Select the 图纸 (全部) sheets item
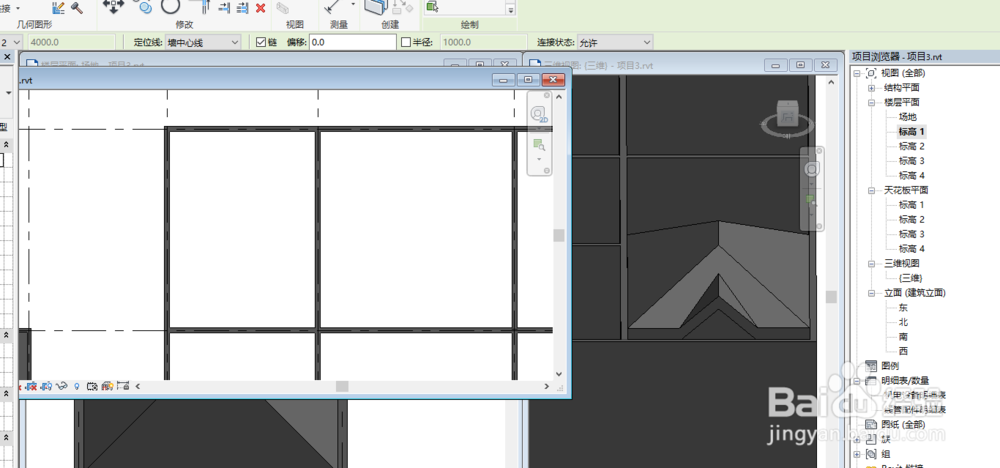 pos(903,425)
